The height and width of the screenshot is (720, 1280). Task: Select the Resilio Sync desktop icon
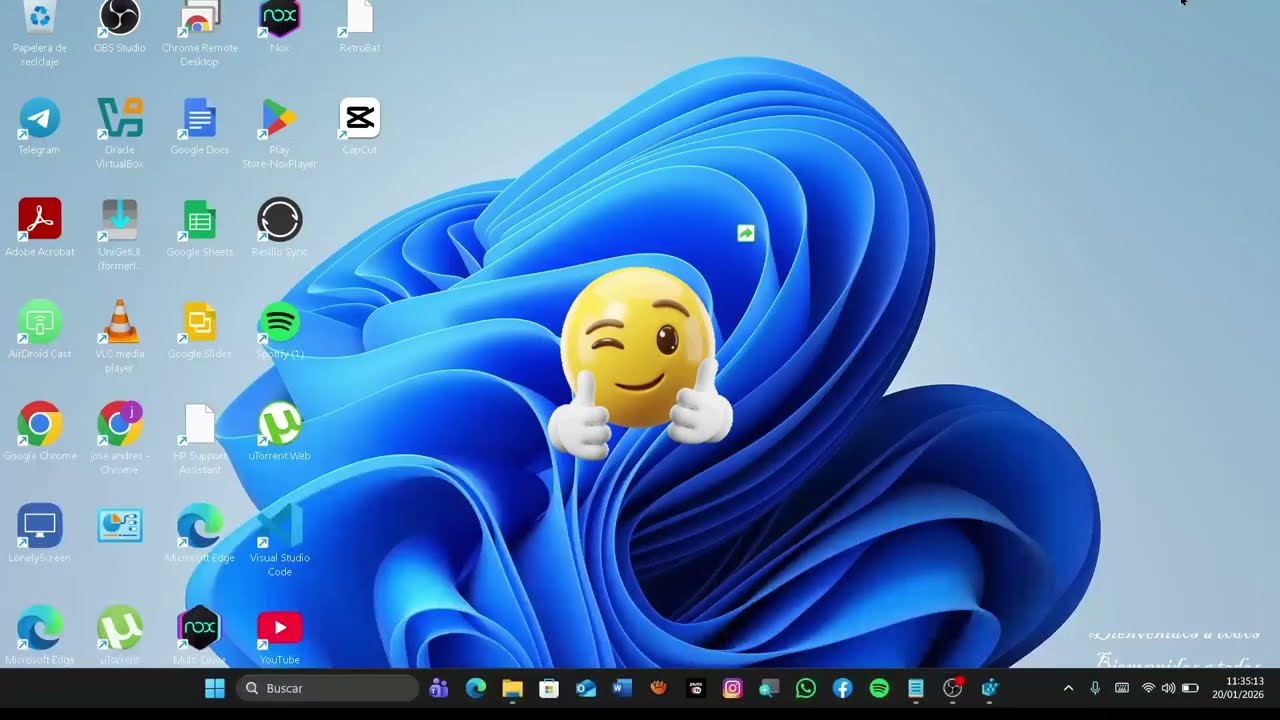279,220
